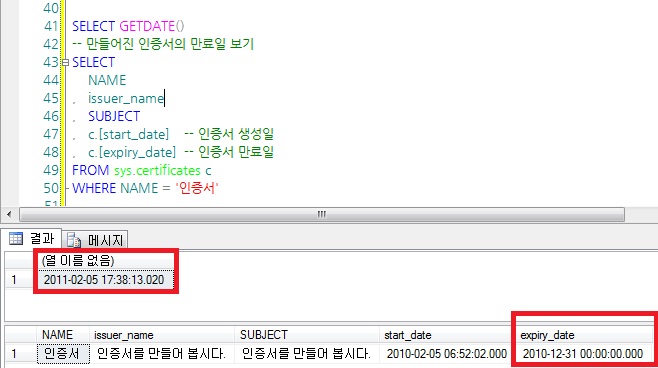Click c.[start_date] on line 47

coord(128,135)
